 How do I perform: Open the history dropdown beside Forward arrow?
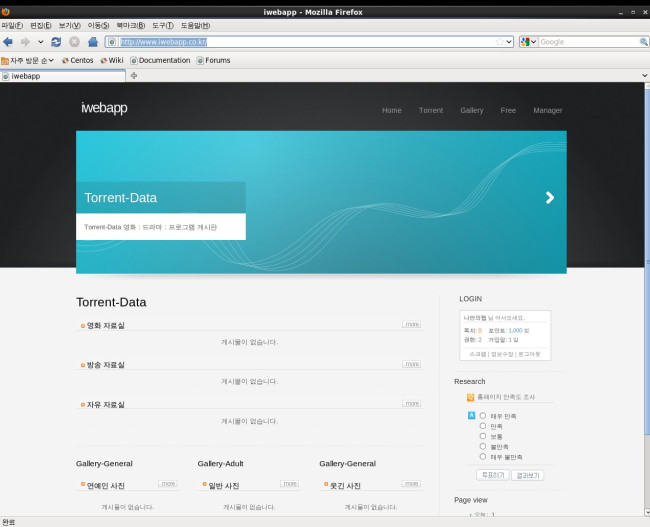coord(41,42)
